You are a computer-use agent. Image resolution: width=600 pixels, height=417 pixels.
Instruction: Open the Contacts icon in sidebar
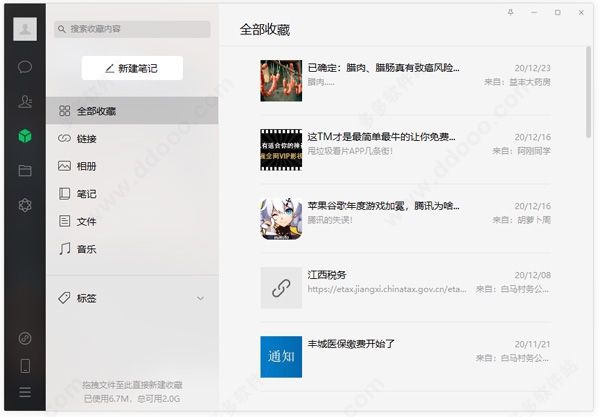tap(25, 101)
